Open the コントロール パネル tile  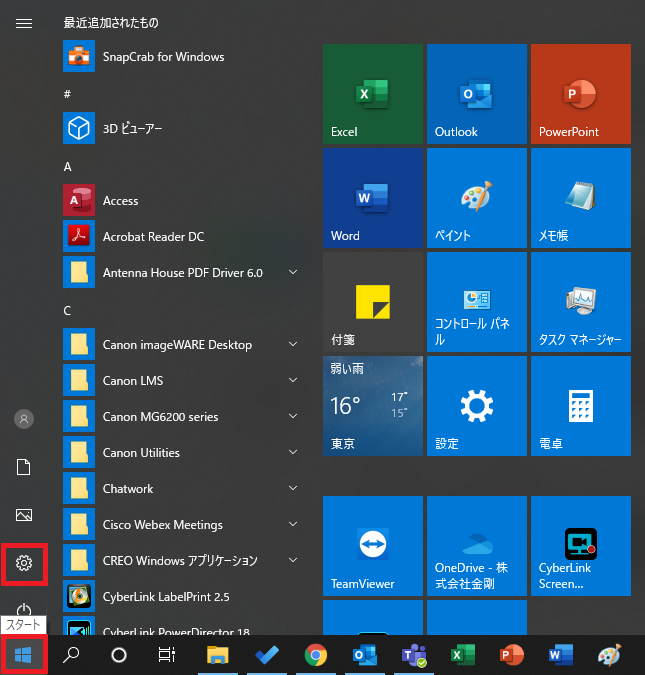(x=477, y=302)
